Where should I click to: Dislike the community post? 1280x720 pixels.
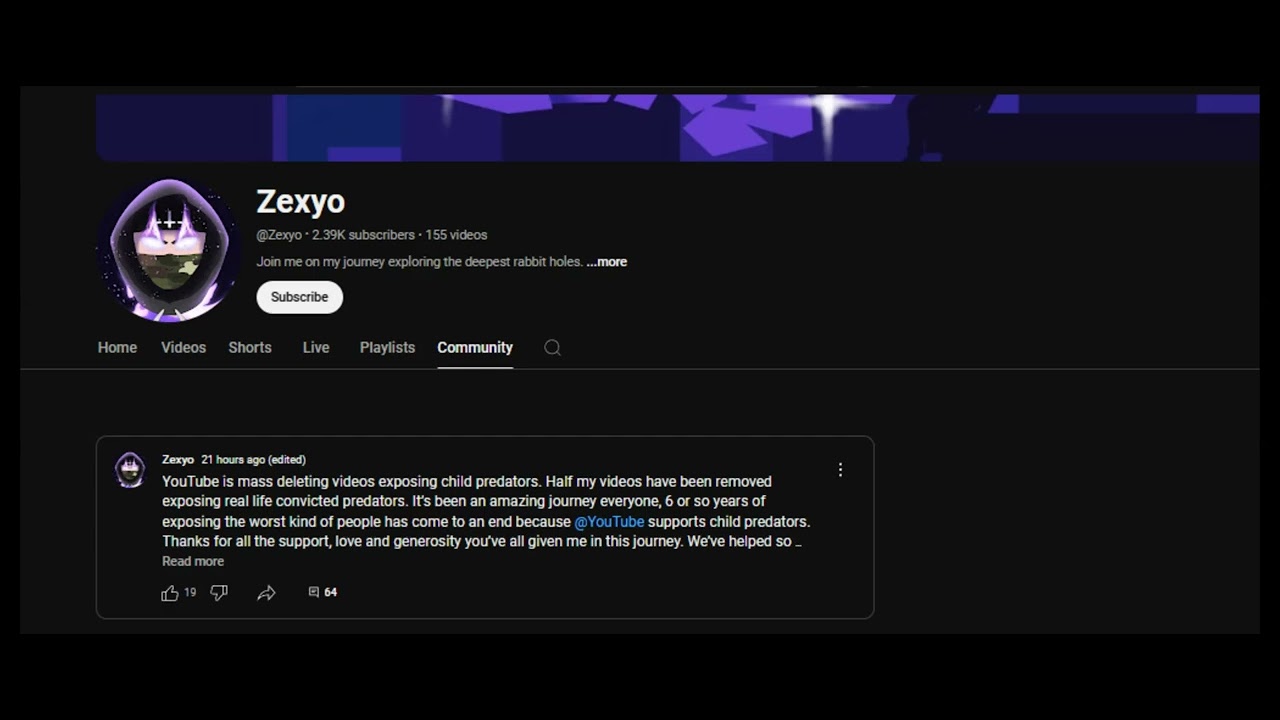click(219, 593)
